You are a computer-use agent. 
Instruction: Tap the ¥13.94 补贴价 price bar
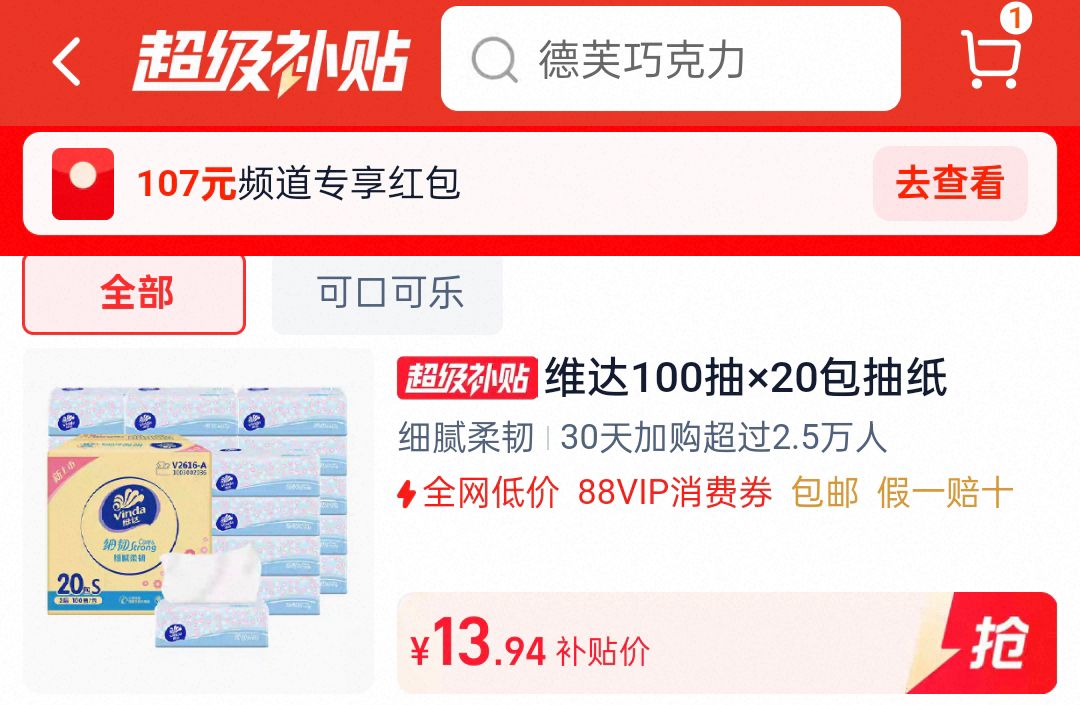tap(727, 643)
